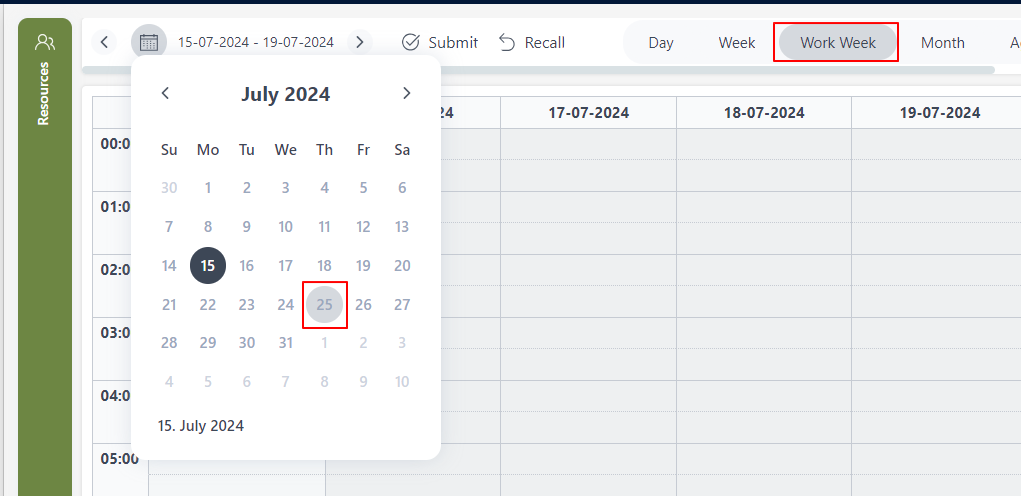This screenshot has width=1021, height=496.
Task: Select the Work Week view
Action: (838, 43)
